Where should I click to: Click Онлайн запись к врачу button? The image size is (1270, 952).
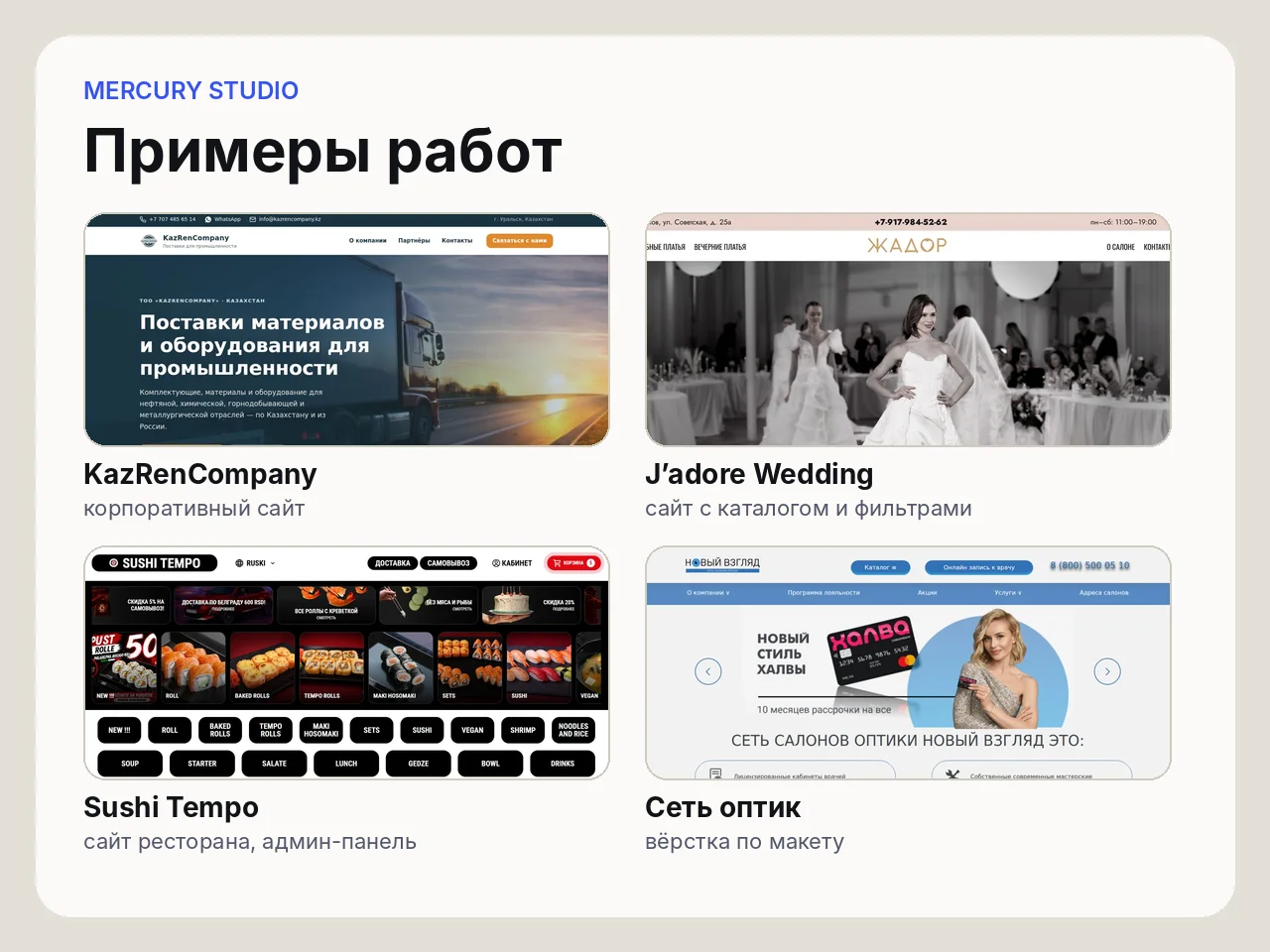(979, 567)
